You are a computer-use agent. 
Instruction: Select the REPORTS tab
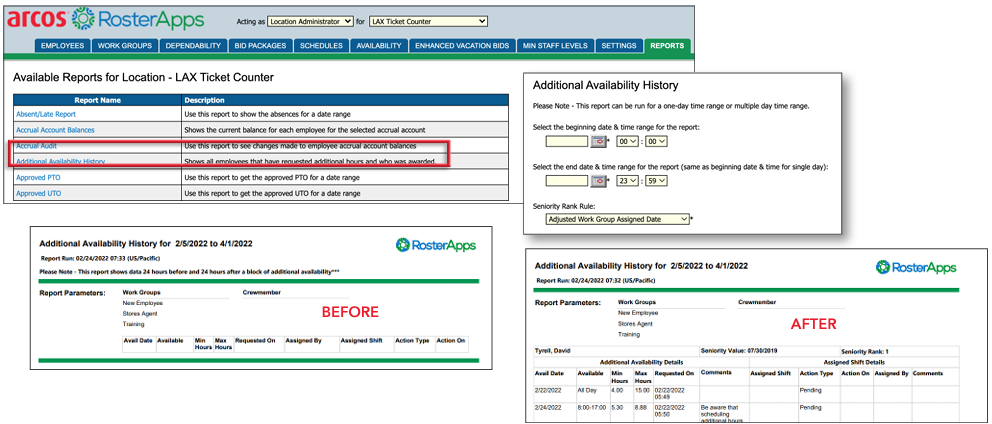667,46
